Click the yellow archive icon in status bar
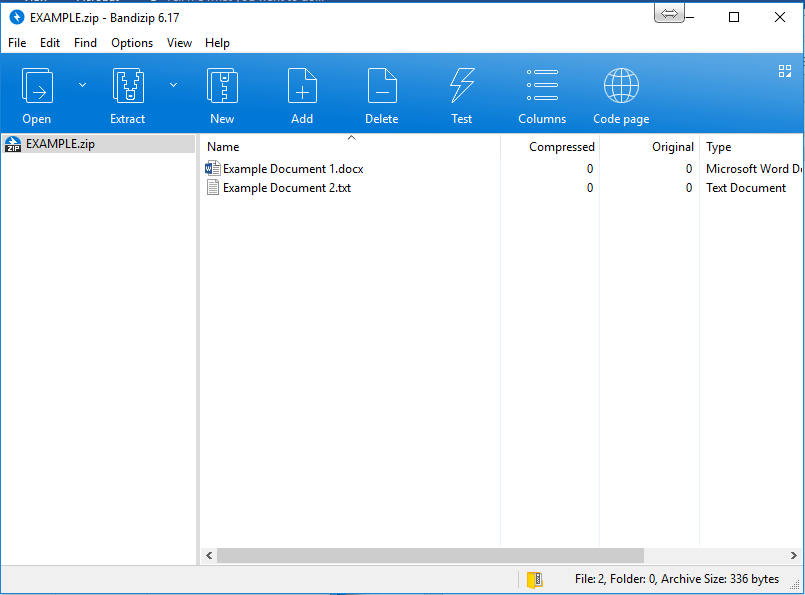 (534, 580)
